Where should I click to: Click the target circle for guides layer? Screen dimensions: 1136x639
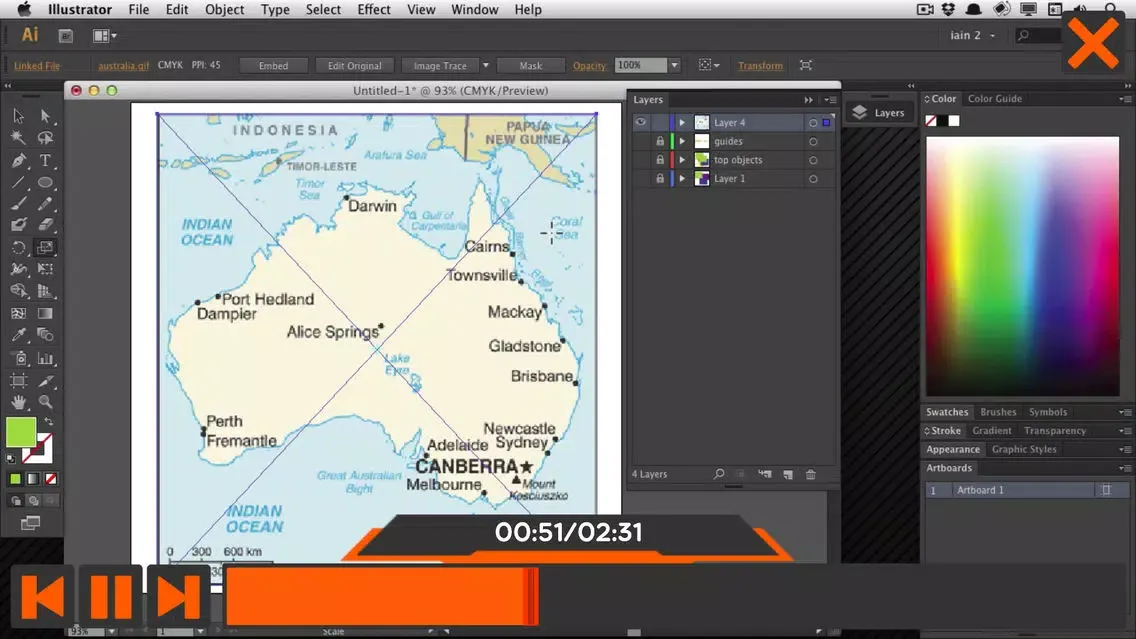[813, 142]
